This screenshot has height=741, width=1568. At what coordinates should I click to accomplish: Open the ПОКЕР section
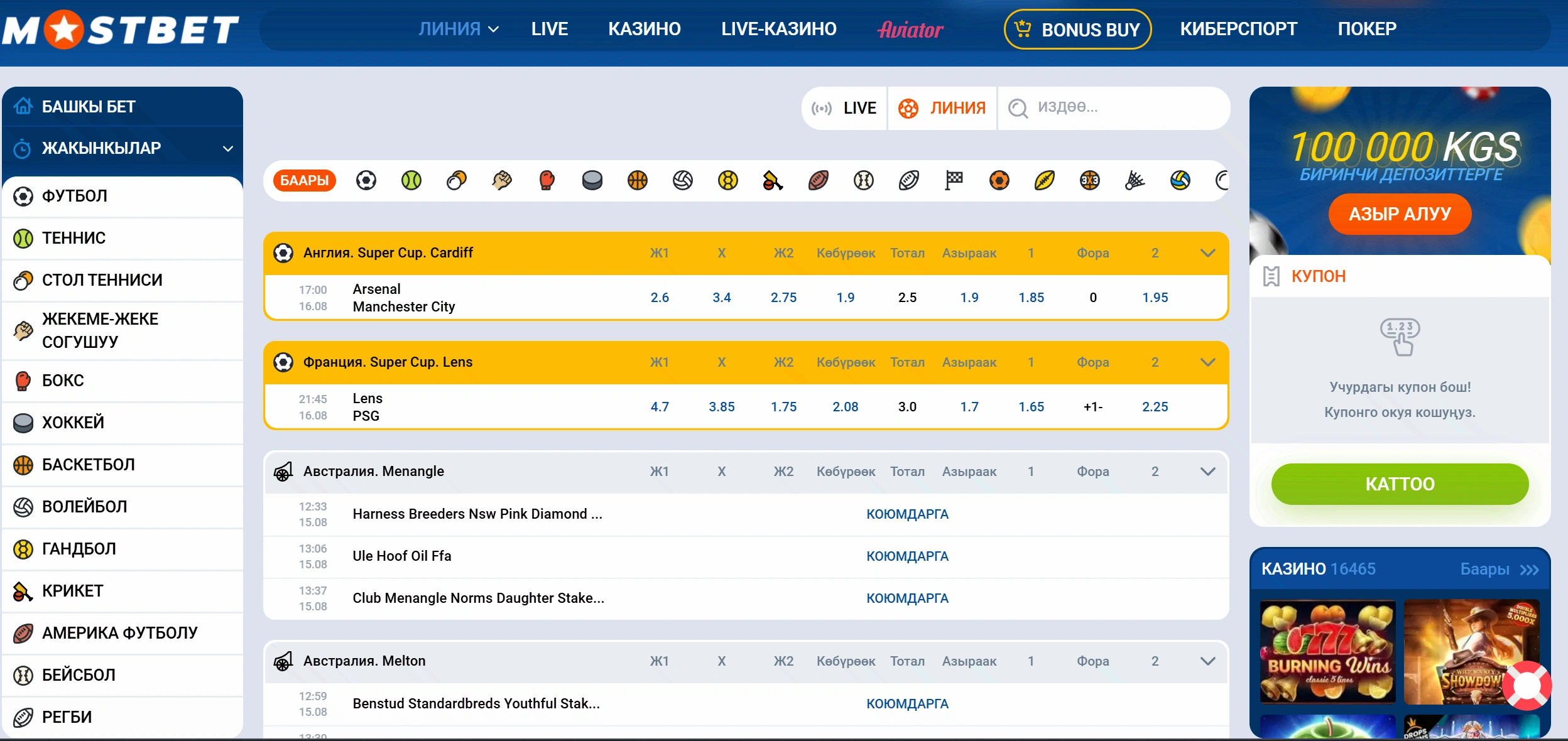tap(1367, 29)
